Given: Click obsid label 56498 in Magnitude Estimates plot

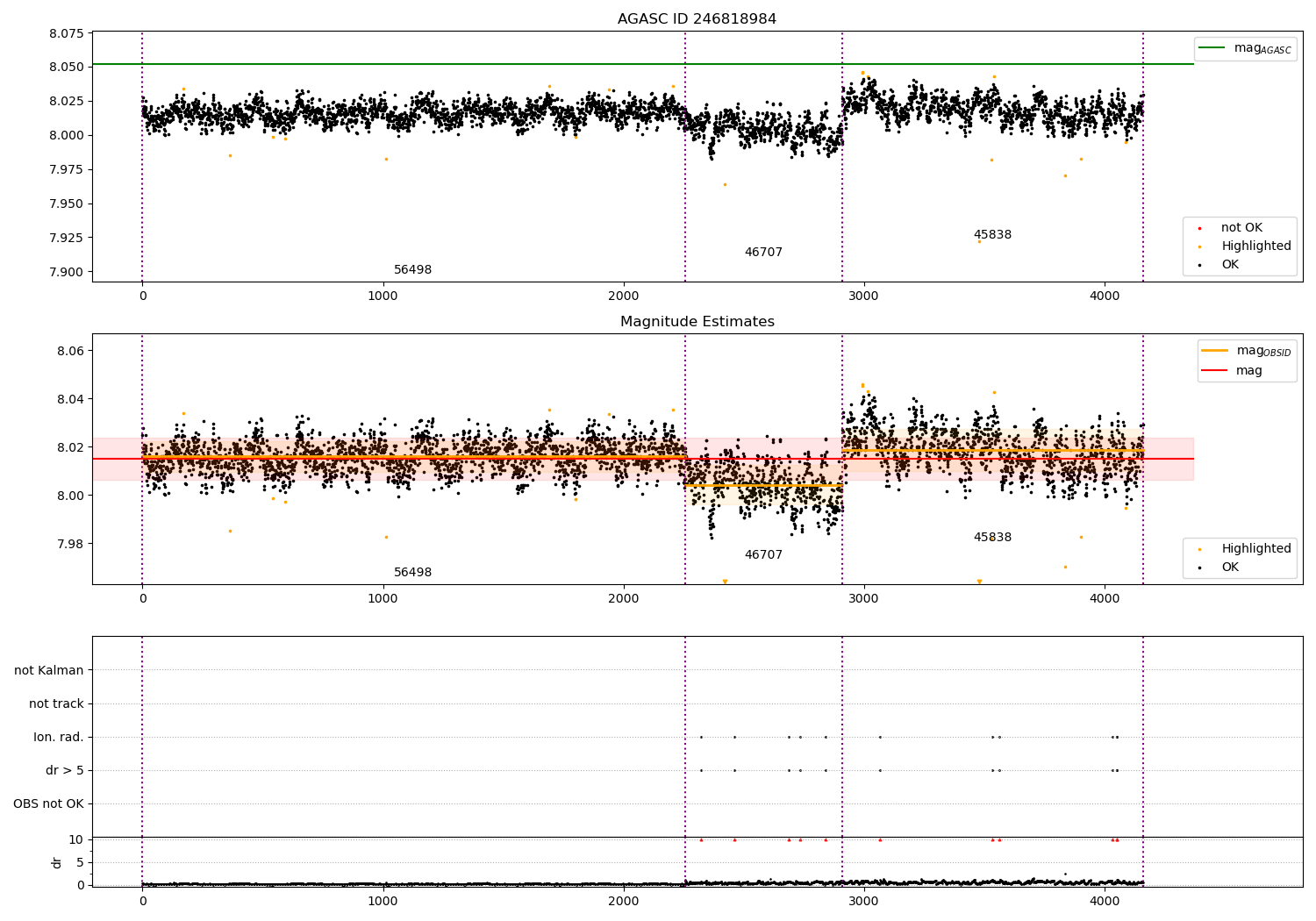Looking at the screenshot, I should pyautogui.click(x=412, y=573).
